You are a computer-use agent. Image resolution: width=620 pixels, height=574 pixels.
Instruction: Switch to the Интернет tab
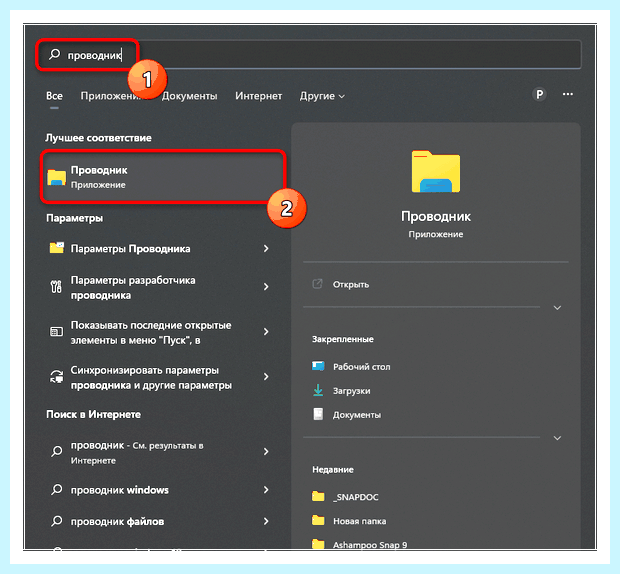259,96
